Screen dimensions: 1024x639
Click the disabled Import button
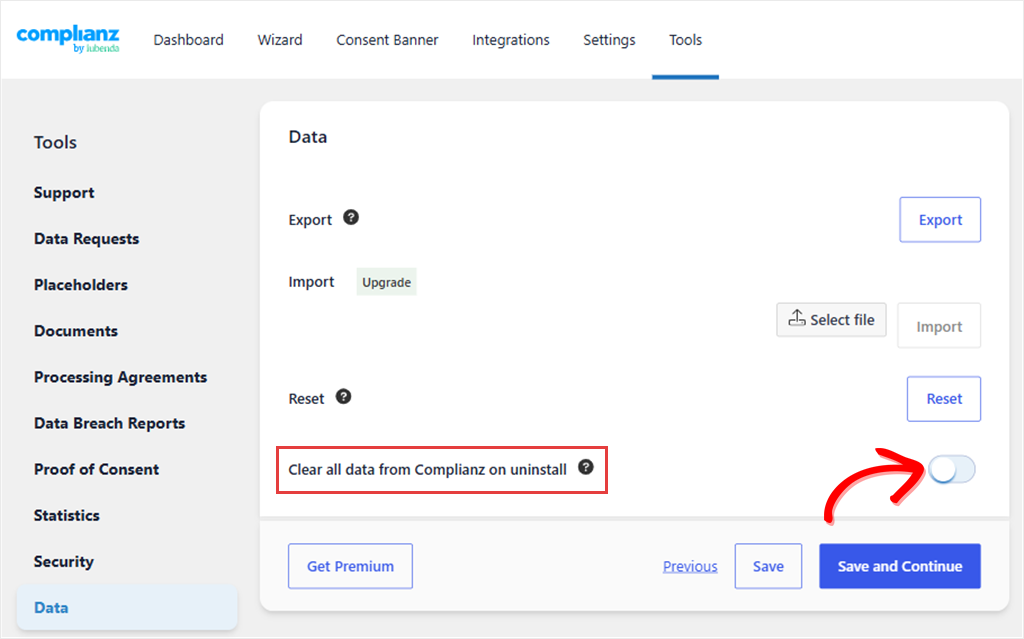point(939,326)
